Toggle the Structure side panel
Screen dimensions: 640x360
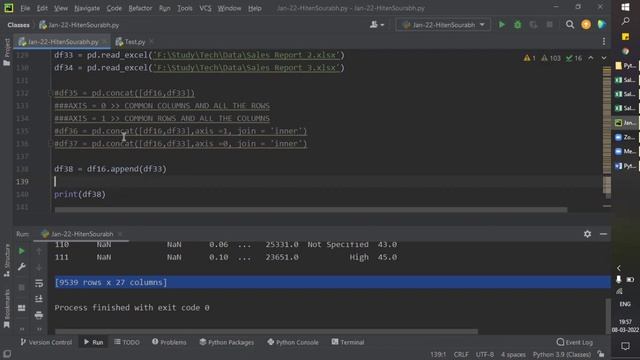7,261
